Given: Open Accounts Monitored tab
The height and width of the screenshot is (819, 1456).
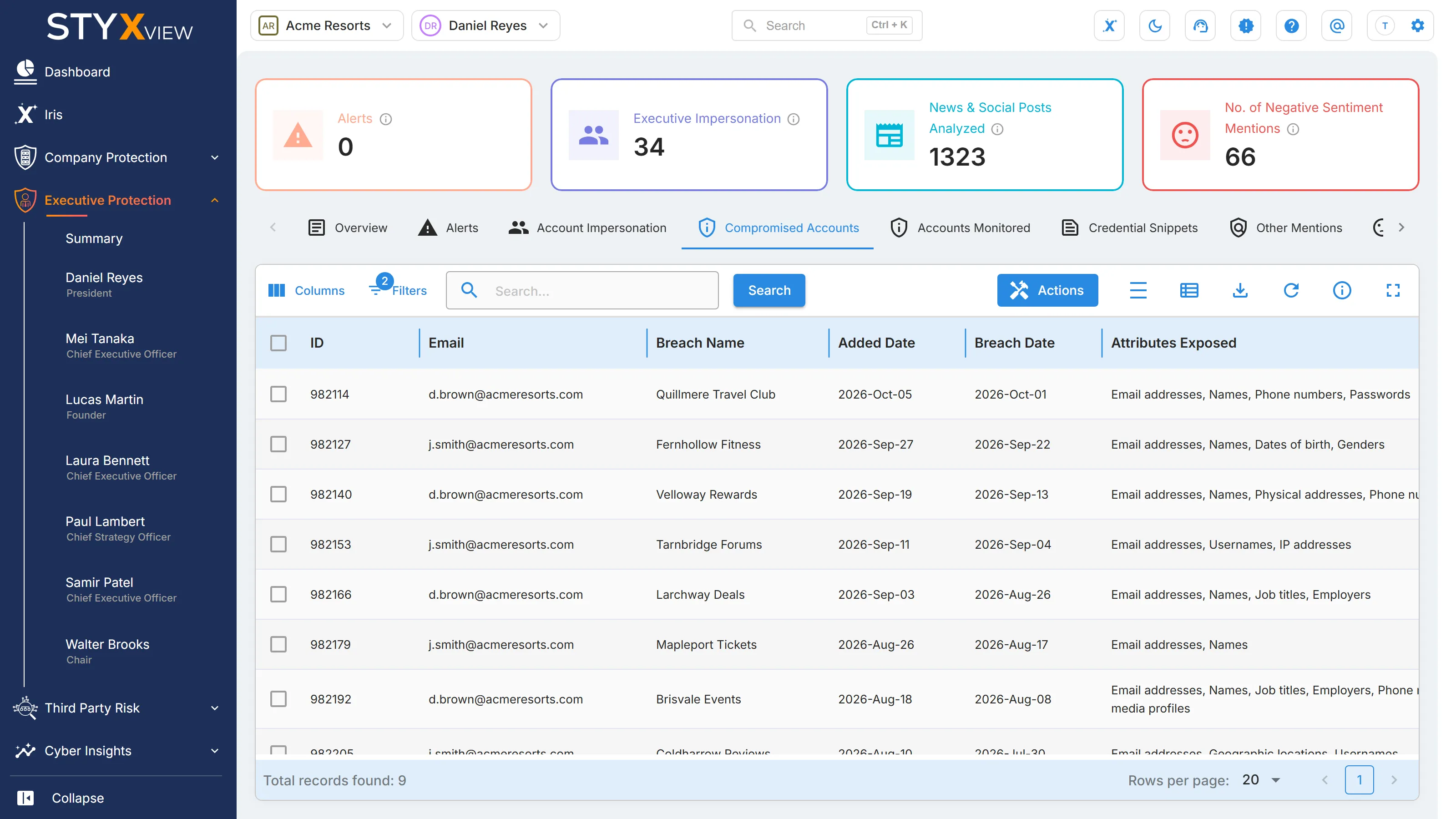Looking at the screenshot, I should click(x=960, y=228).
